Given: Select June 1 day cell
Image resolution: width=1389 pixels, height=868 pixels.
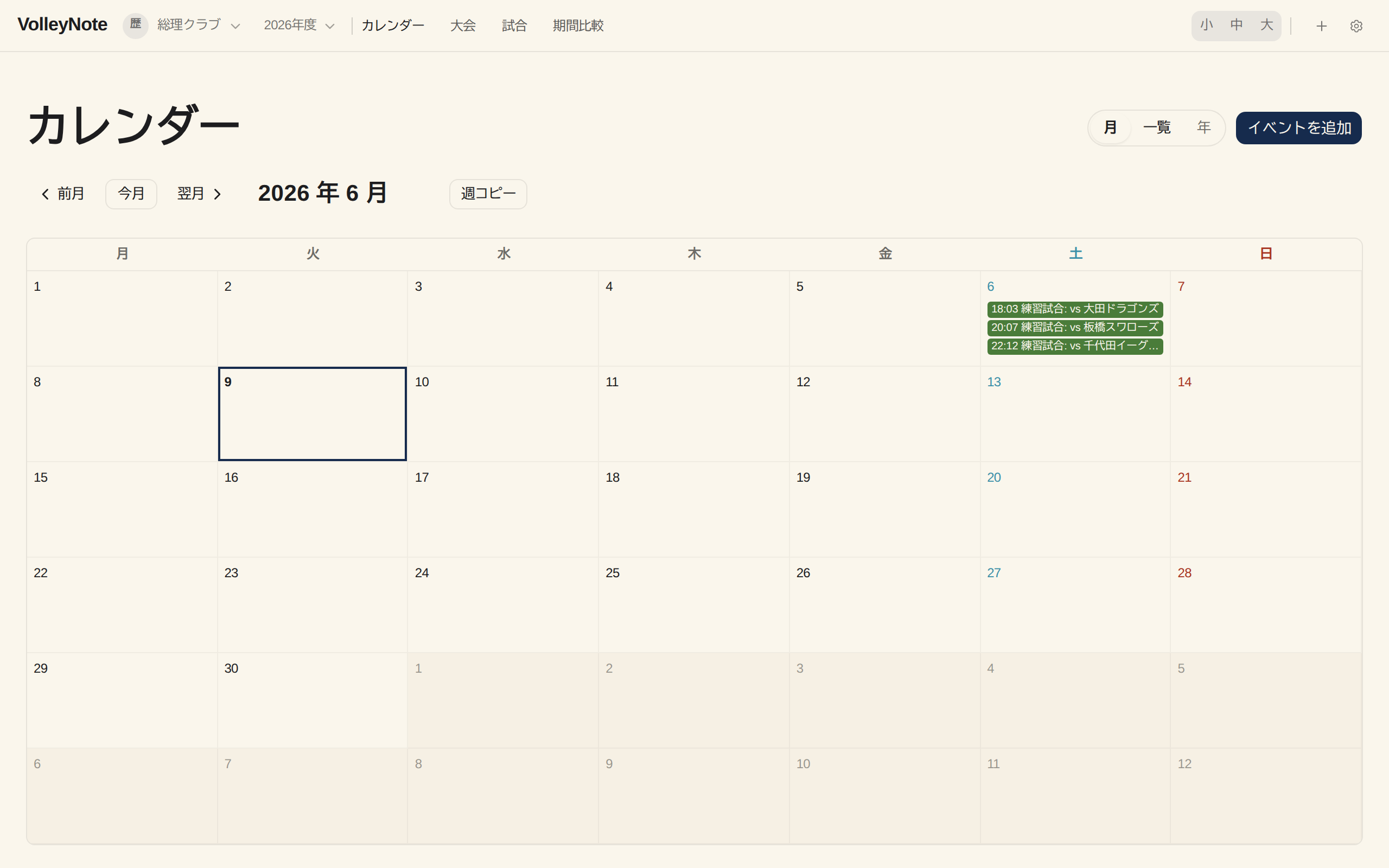Looking at the screenshot, I should (122, 318).
